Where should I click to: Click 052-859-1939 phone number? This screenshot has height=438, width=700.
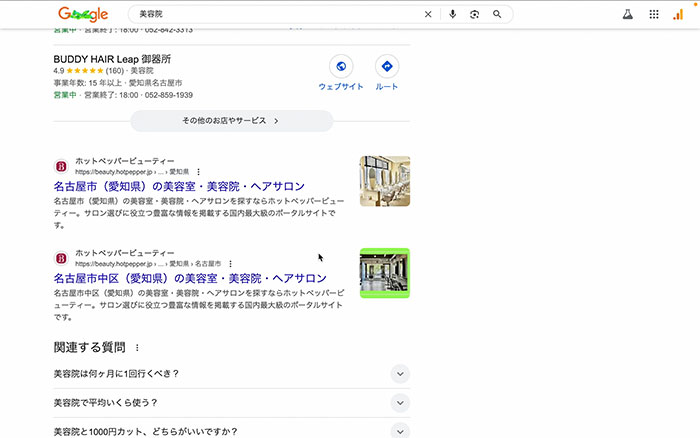(169, 95)
